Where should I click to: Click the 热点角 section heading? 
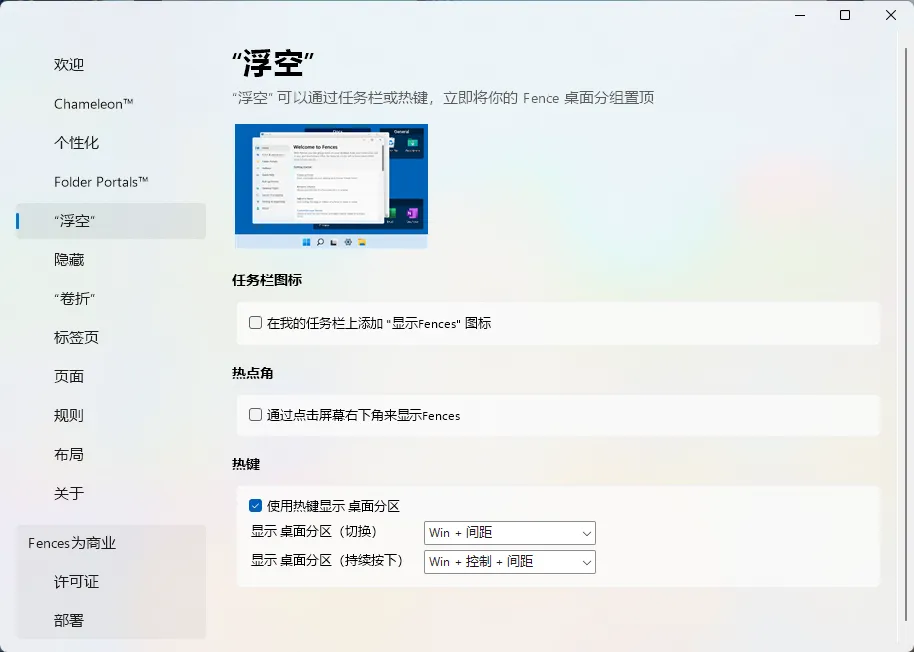click(x=252, y=373)
